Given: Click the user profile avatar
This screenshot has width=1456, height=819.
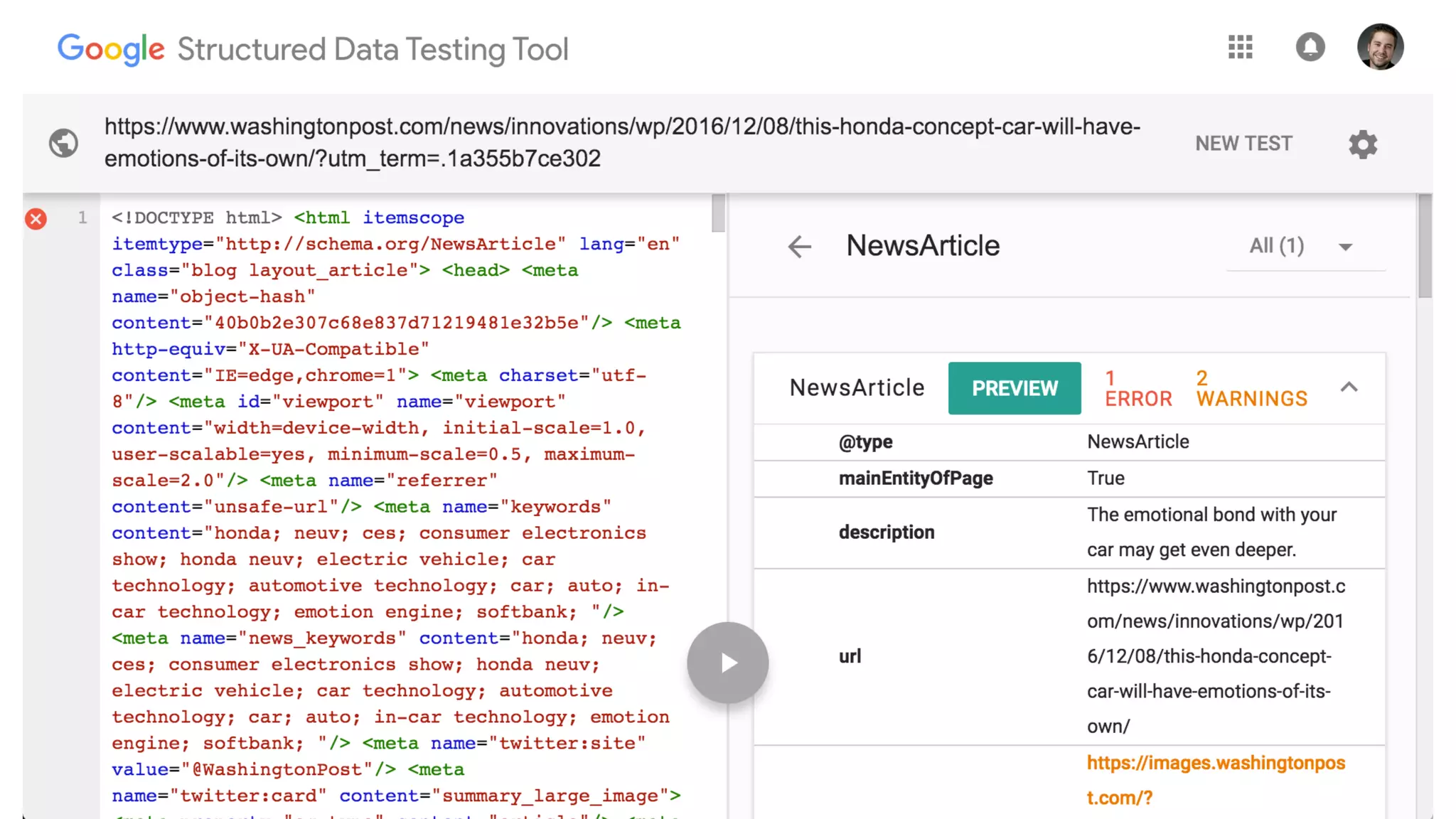Looking at the screenshot, I should [x=1380, y=48].
